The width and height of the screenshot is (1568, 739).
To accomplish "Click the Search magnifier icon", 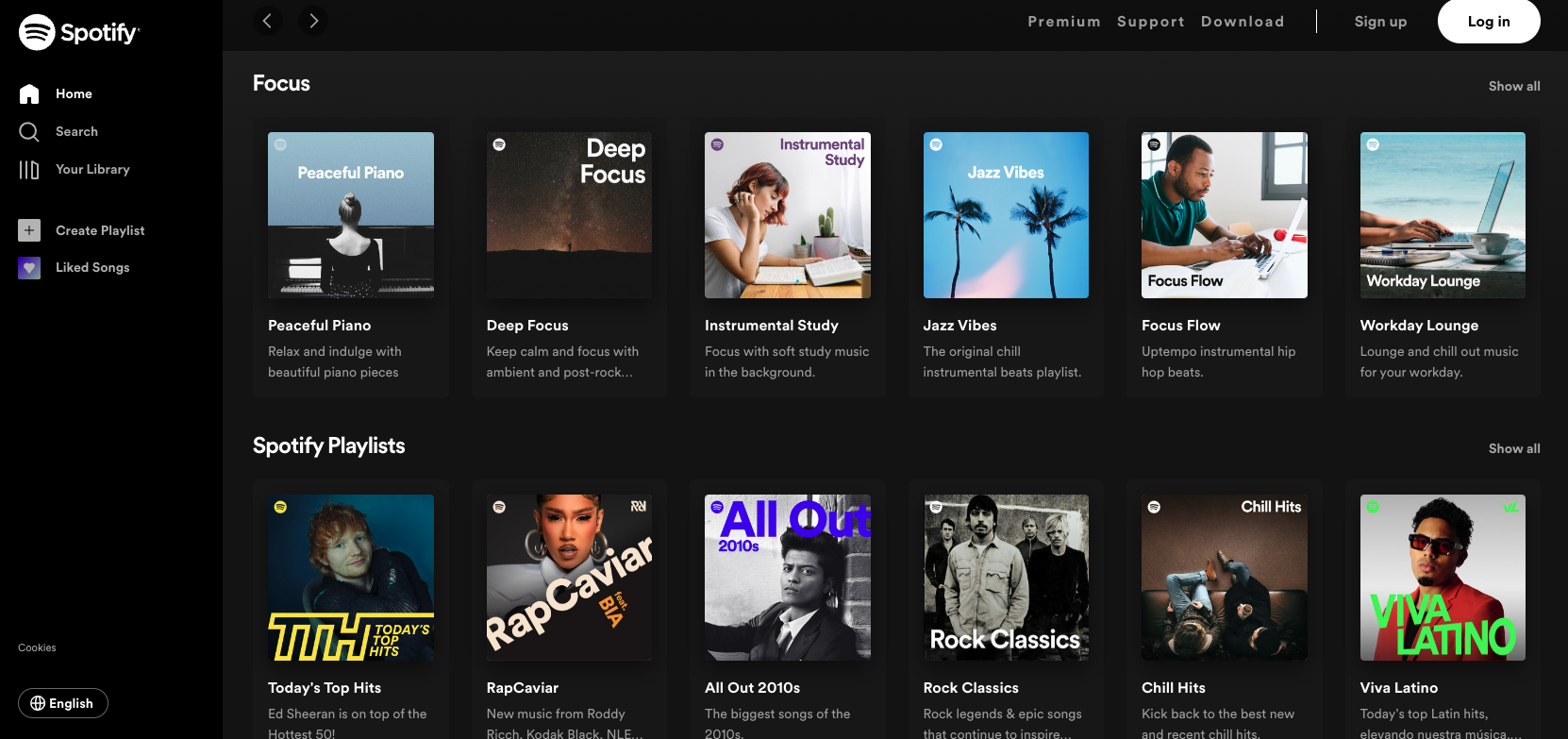I will pos(29,131).
